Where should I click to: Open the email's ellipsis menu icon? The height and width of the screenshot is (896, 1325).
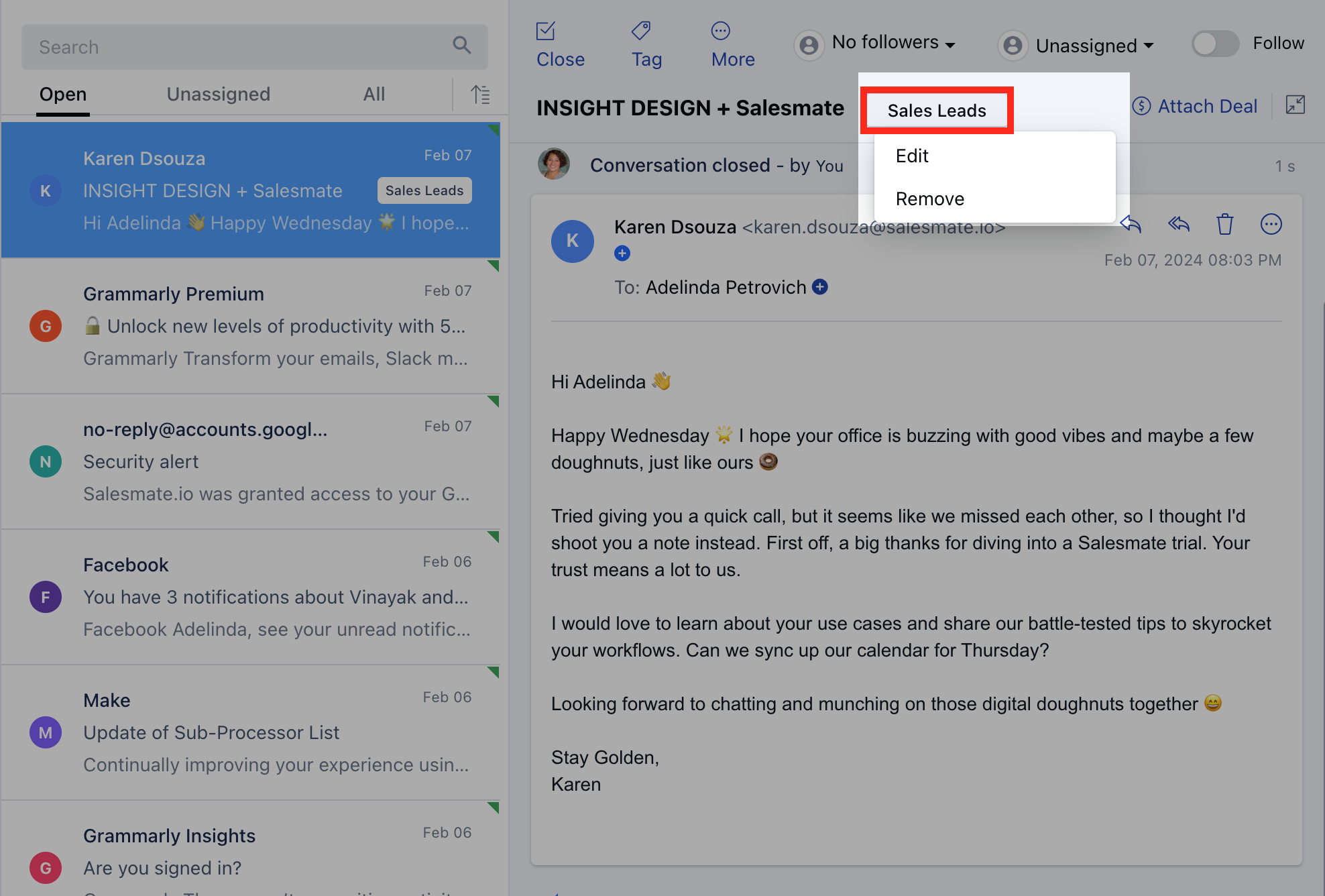(1271, 224)
